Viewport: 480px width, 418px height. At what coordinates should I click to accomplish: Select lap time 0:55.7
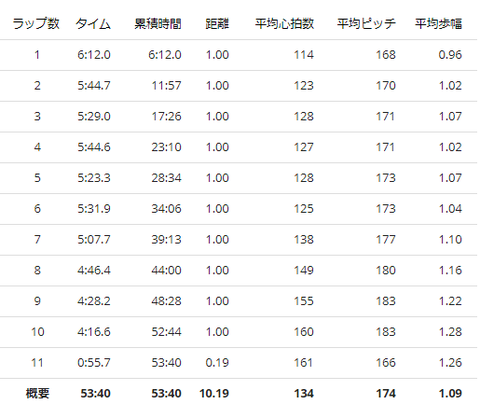pyautogui.click(x=94, y=362)
